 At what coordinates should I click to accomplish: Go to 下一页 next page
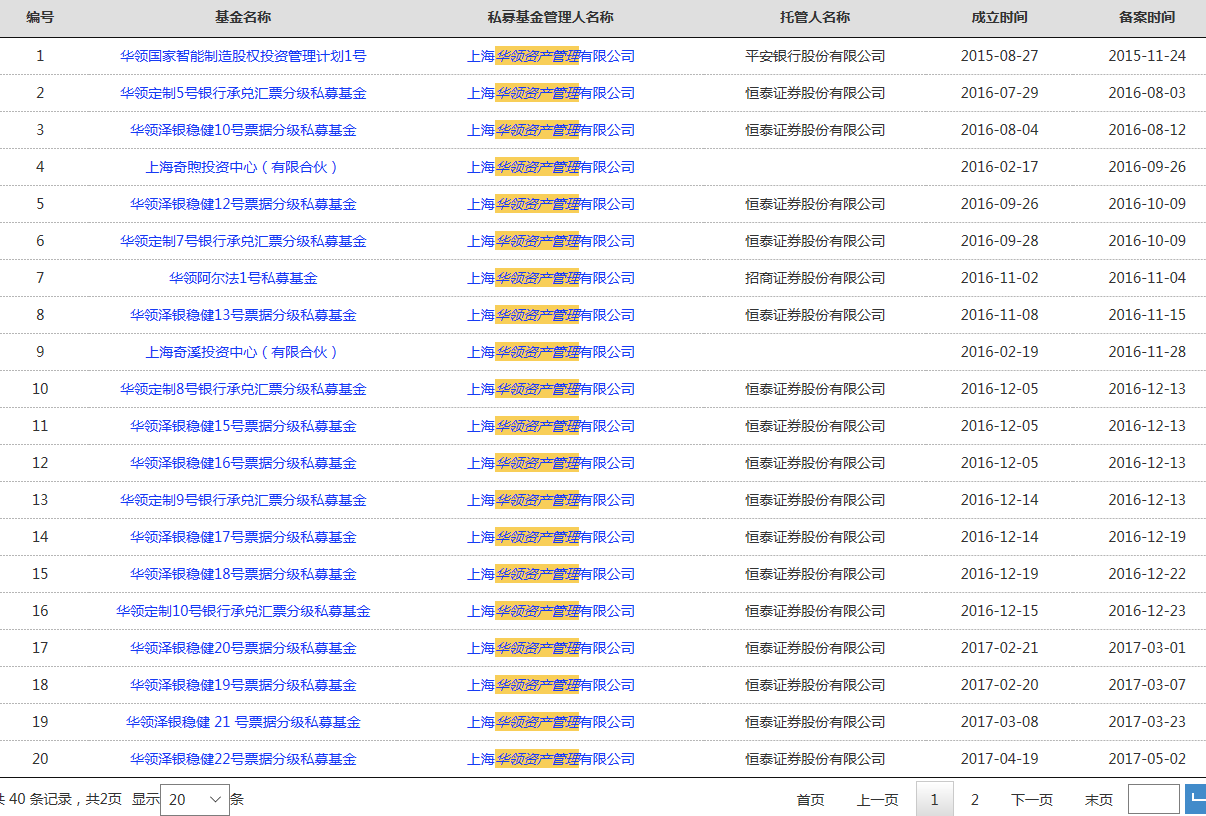pyautogui.click(x=1032, y=800)
